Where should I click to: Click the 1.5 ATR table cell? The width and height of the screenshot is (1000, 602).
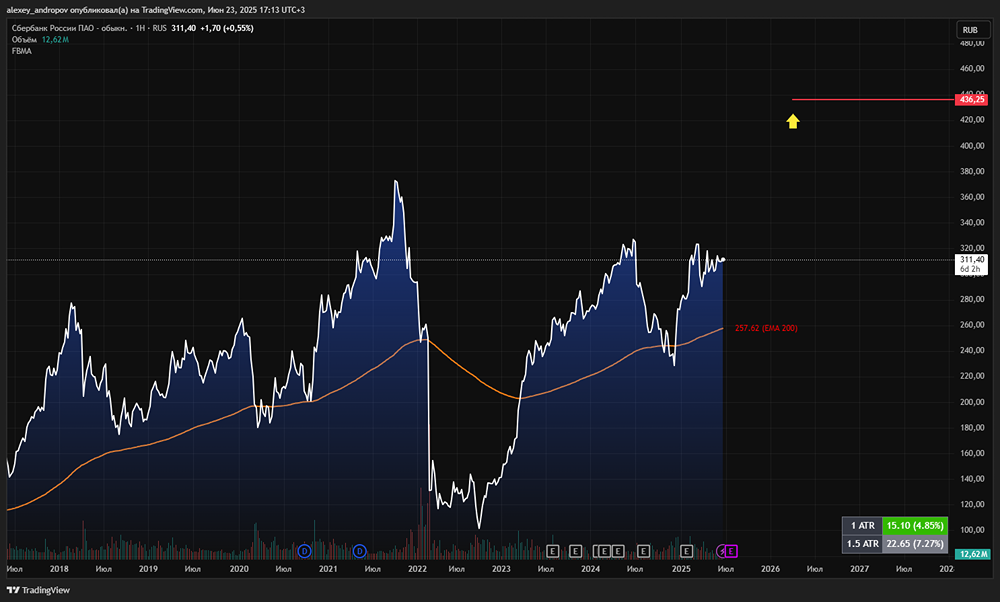click(862, 543)
